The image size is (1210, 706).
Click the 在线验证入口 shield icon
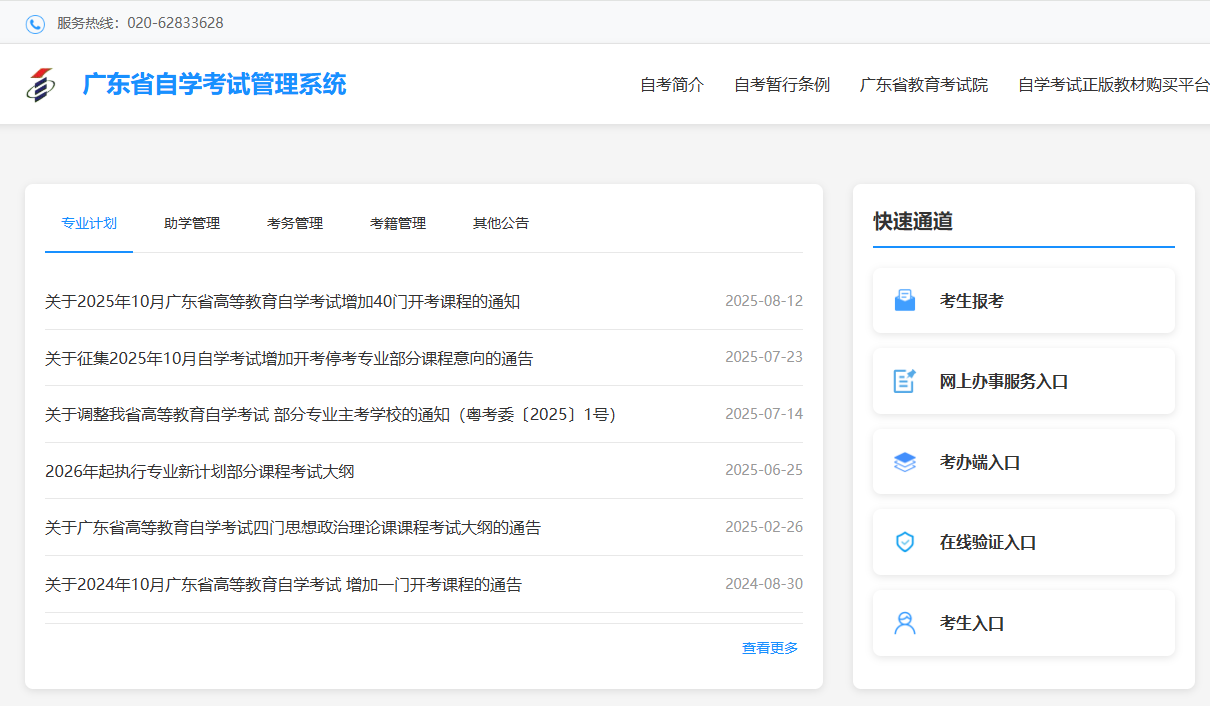[904, 542]
